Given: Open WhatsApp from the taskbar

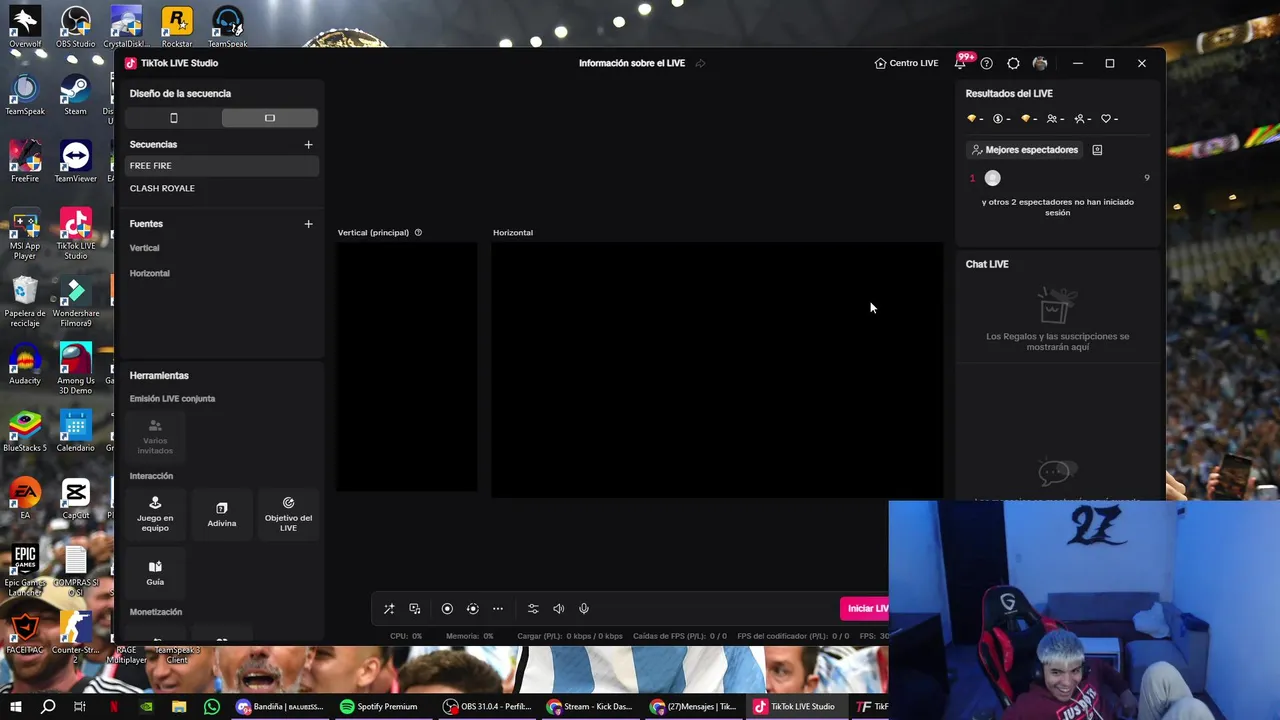Looking at the screenshot, I should [x=211, y=707].
